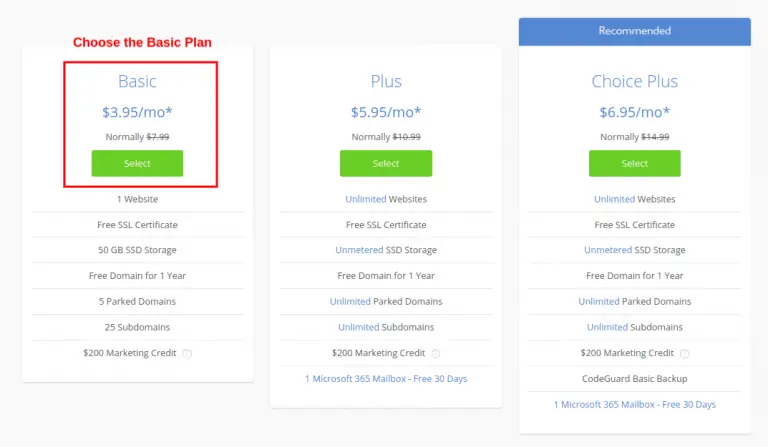Click Unlimited Websites in Plus plan

point(386,199)
